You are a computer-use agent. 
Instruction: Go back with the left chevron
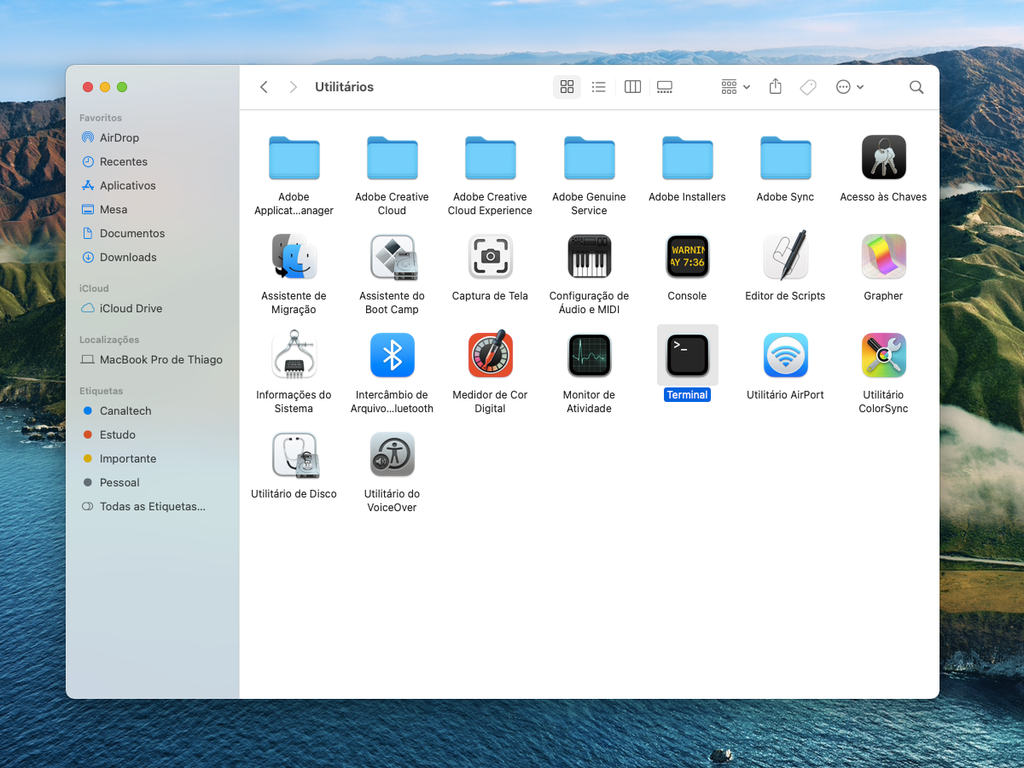click(264, 87)
